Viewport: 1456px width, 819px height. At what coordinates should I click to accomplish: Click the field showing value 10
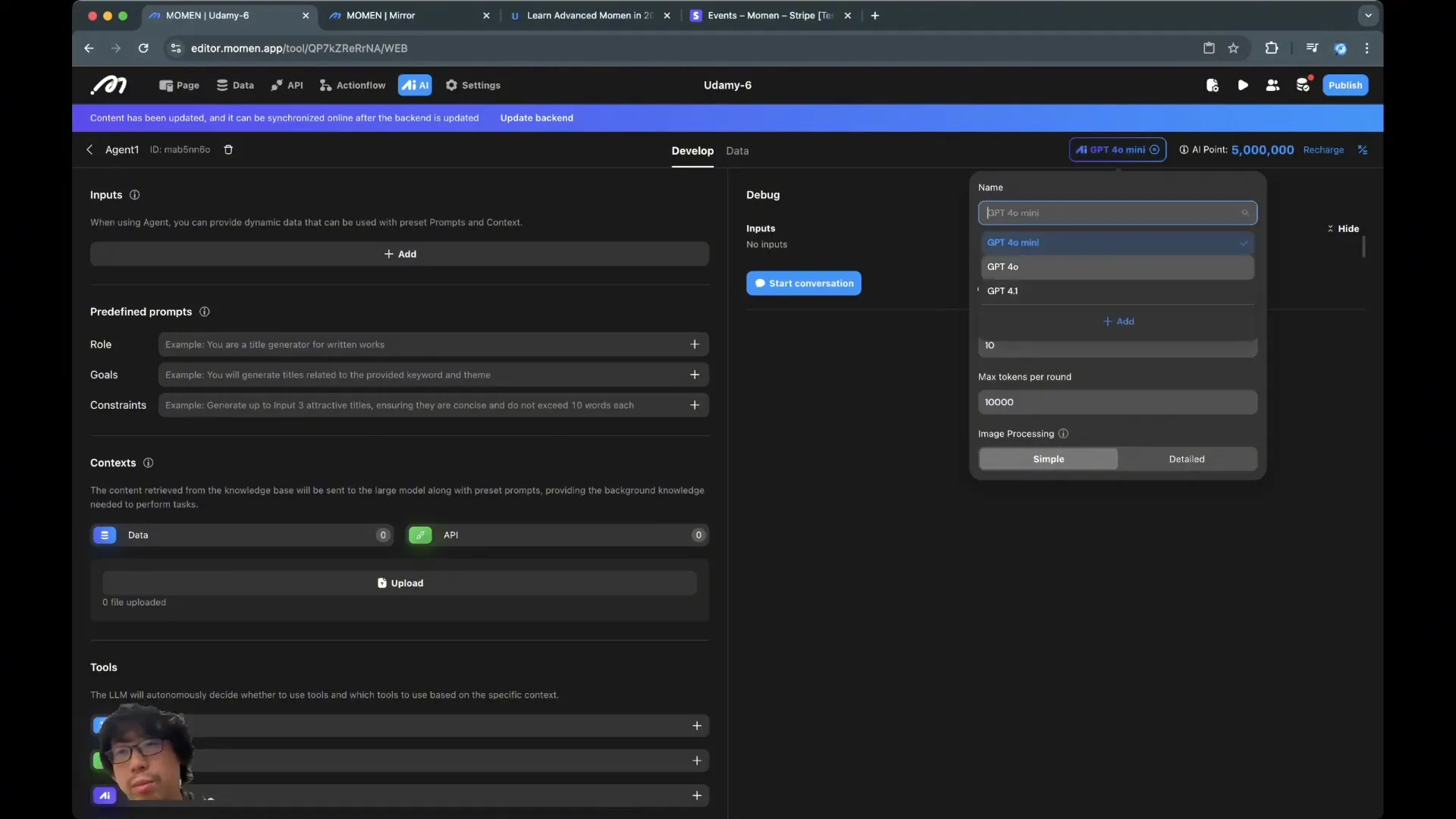1117,346
